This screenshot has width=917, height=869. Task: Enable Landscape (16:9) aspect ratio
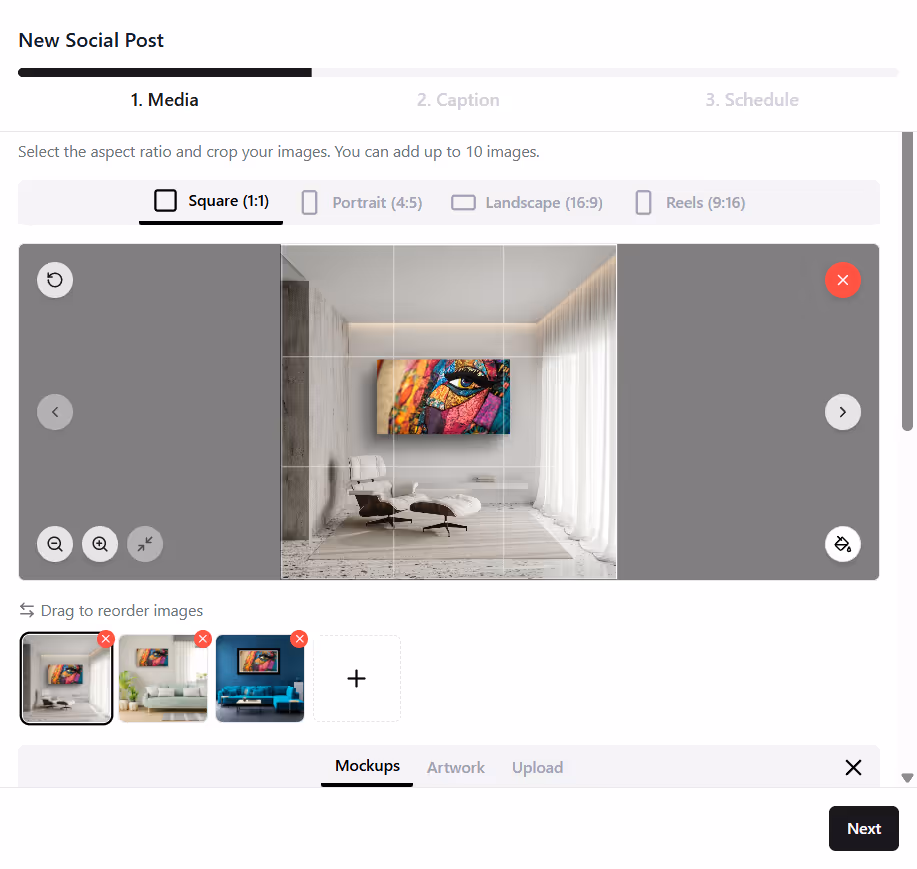pos(526,202)
